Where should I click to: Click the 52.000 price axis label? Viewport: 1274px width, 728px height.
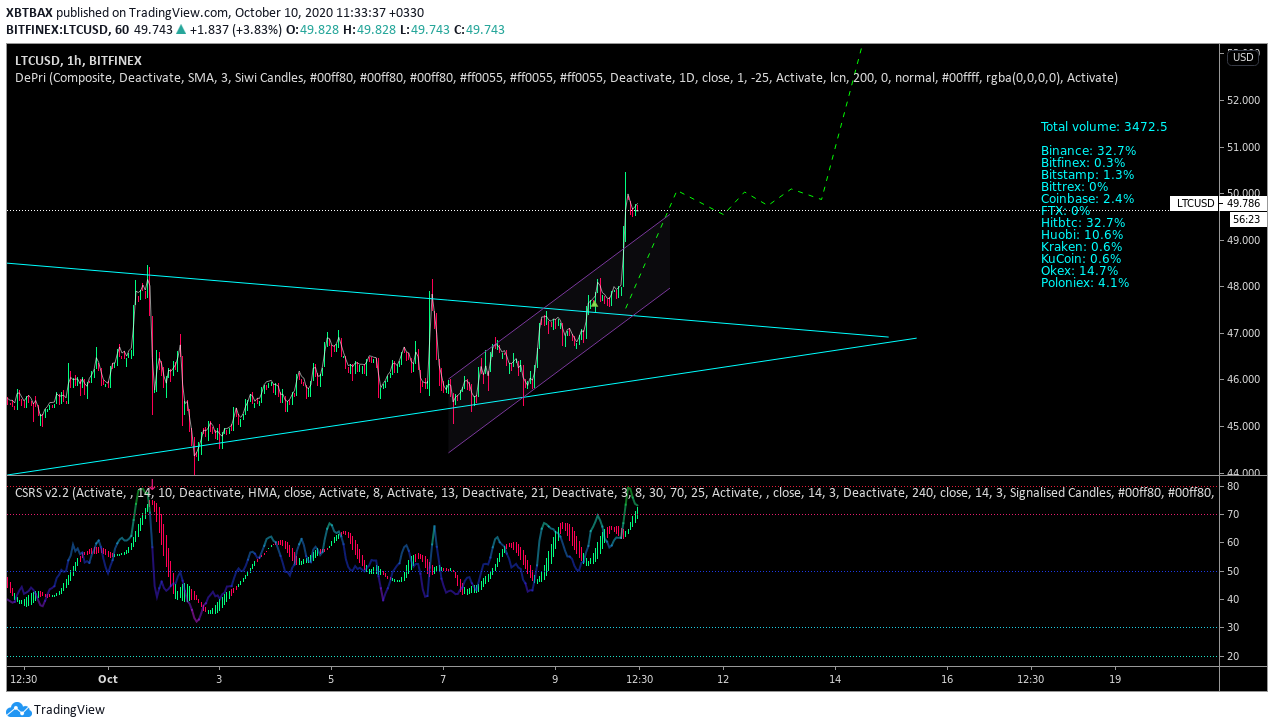coord(1244,101)
